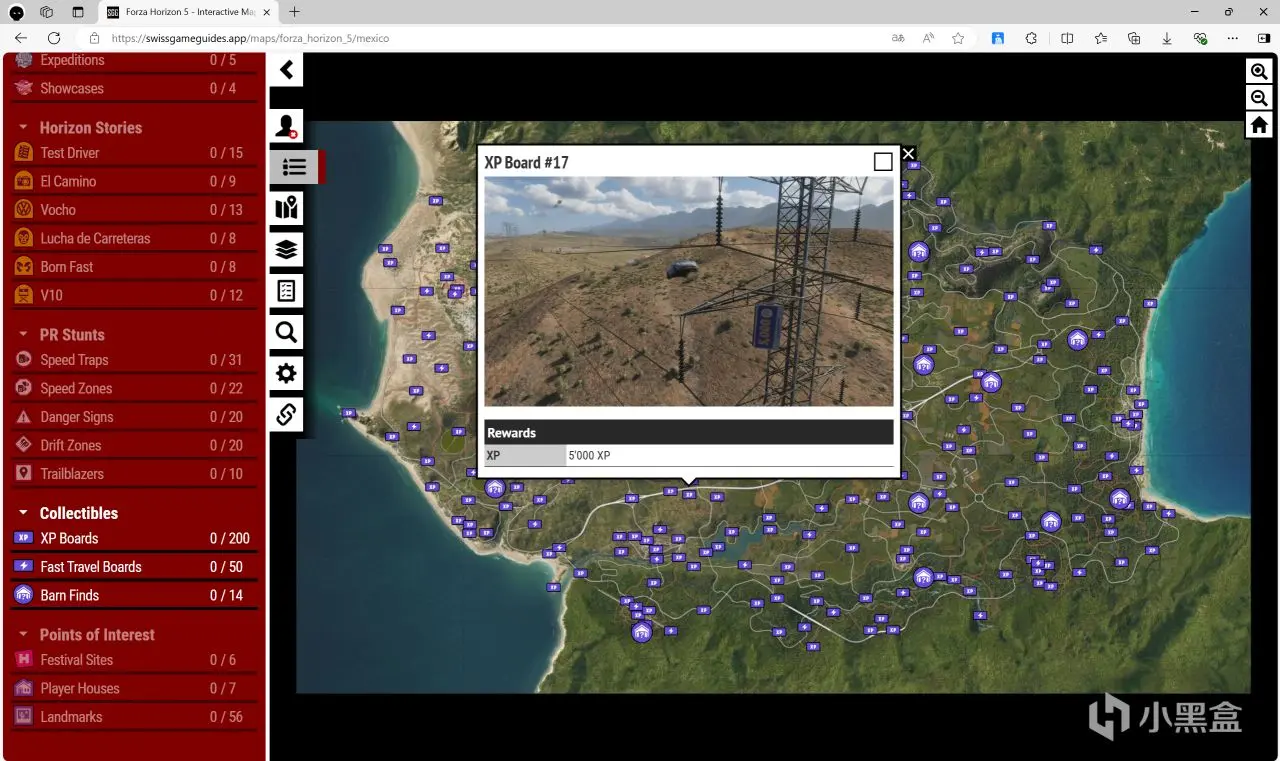
Task: Click the Festival Sites icon
Action: point(23,660)
